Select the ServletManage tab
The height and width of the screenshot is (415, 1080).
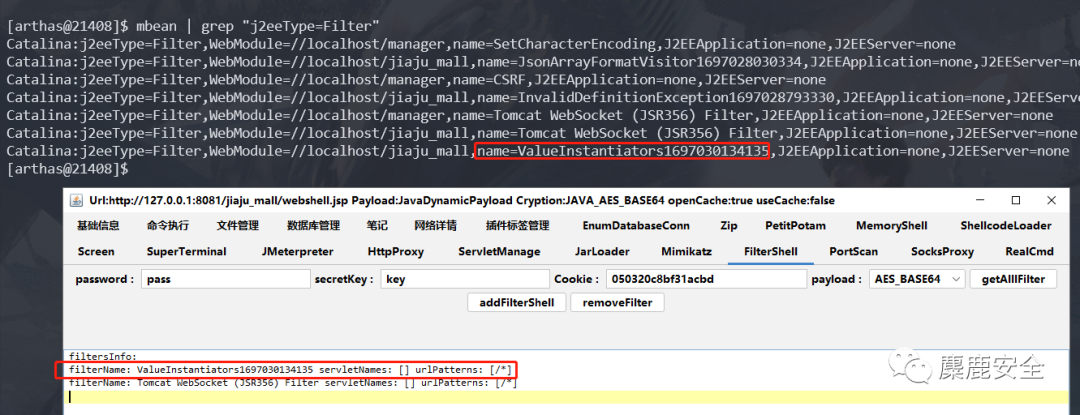click(499, 252)
